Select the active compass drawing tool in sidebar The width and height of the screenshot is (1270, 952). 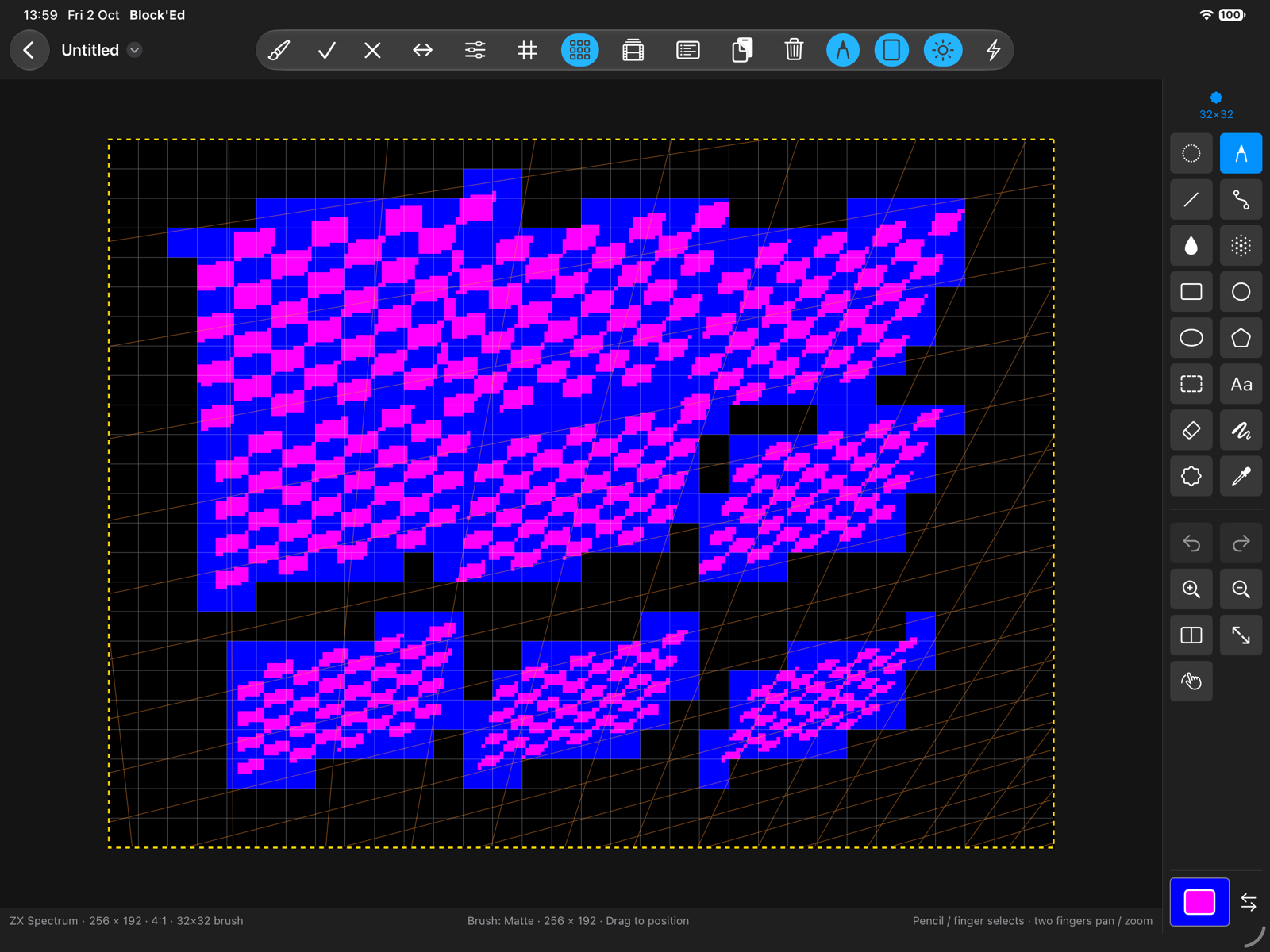pyautogui.click(x=1241, y=153)
